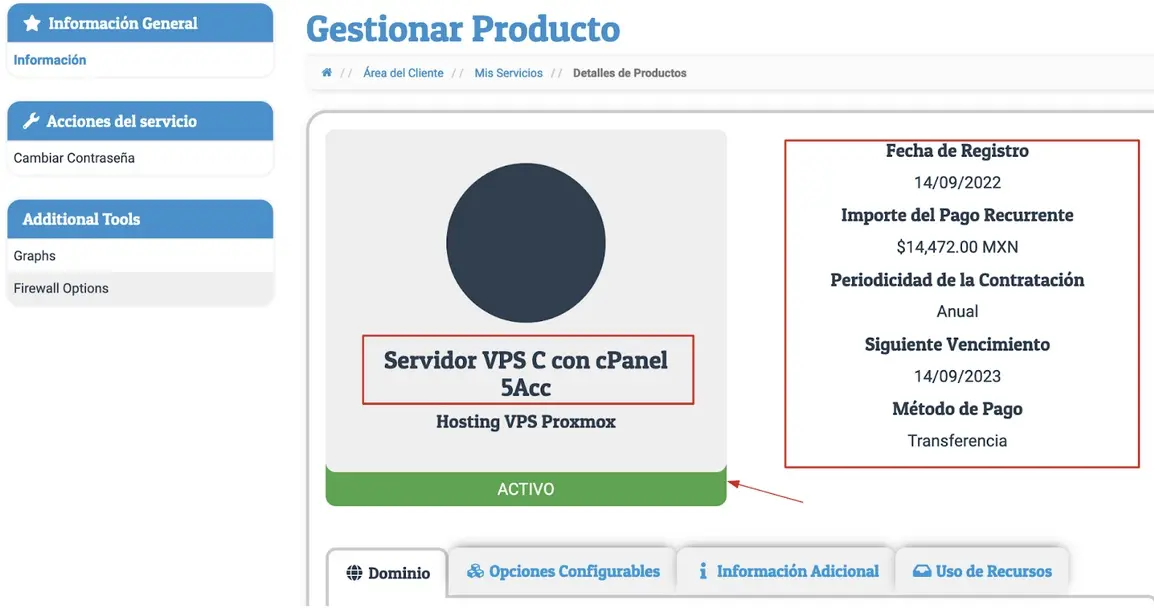Click the Servidor VPS C con cPanel title
Screen dimensions: 1154x612
(525, 373)
